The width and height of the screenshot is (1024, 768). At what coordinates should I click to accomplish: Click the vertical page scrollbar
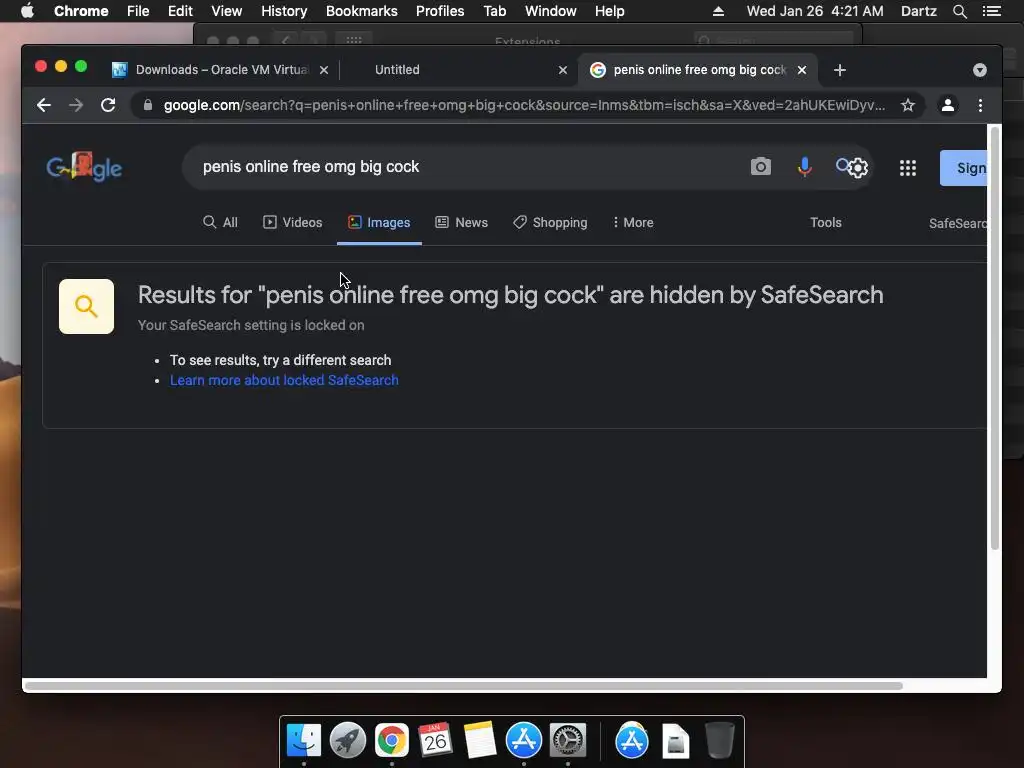(995, 340)
